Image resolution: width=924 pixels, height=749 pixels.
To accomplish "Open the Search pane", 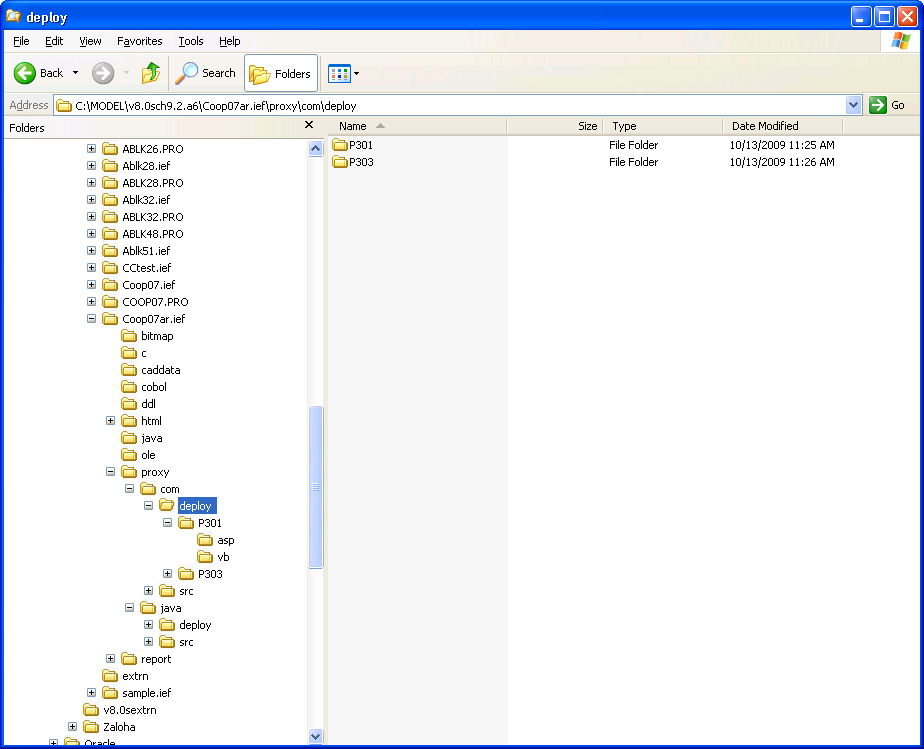I will (x=206, y=73).
